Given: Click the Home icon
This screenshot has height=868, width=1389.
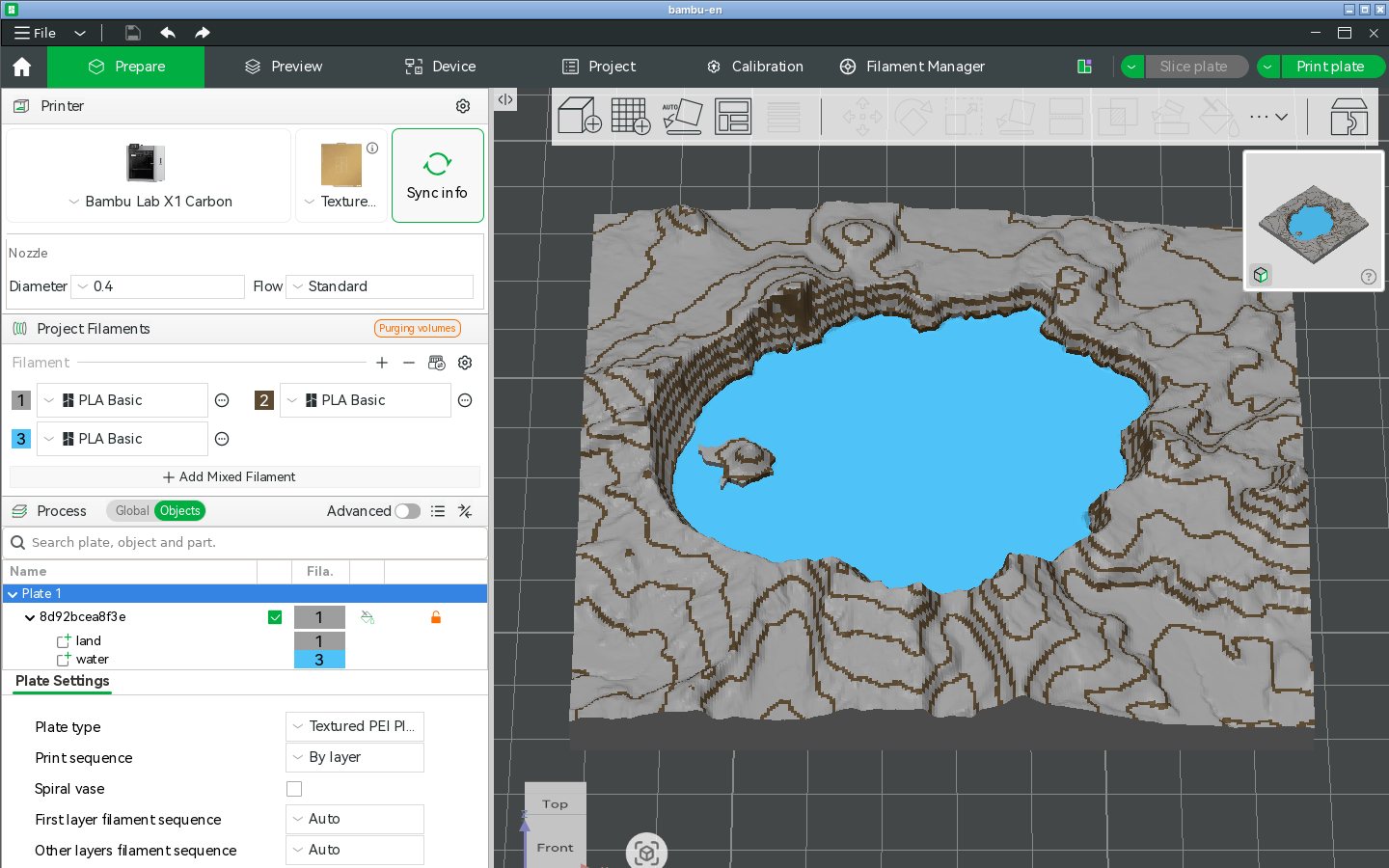Looking at the screenshot, I should point(22,67).
